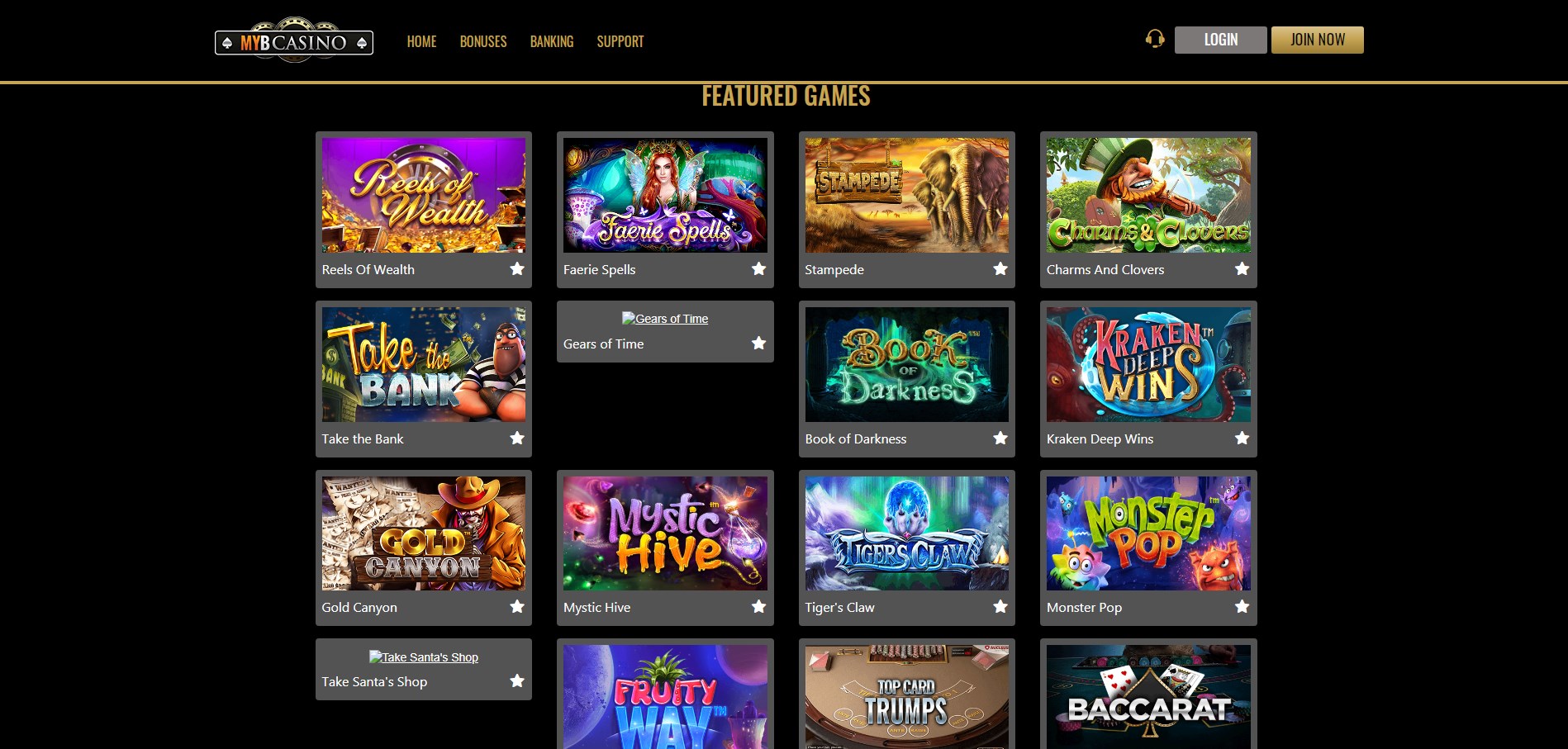The width and height of the screenshot is (1568, 749).
Task: Select Support in the top menu
Action: pyautogui.click(x=620, y=41)
